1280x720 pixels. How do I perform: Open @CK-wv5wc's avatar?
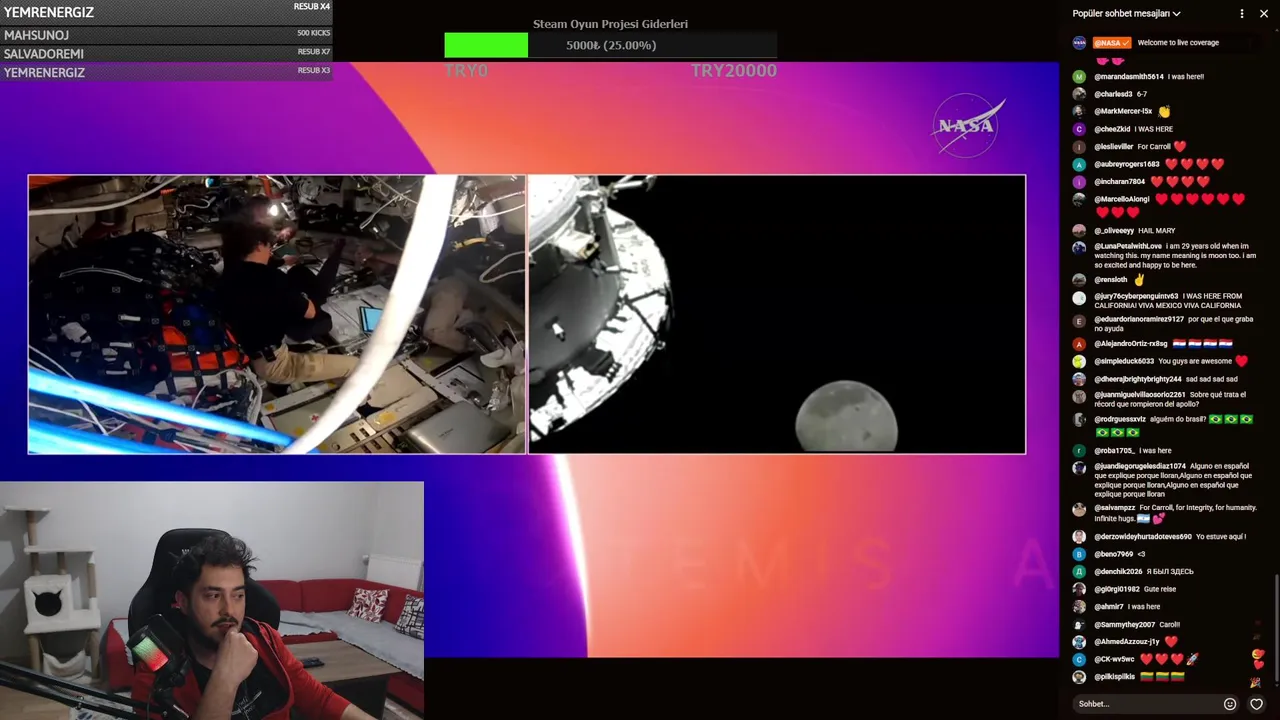[x=1079, y=660]
